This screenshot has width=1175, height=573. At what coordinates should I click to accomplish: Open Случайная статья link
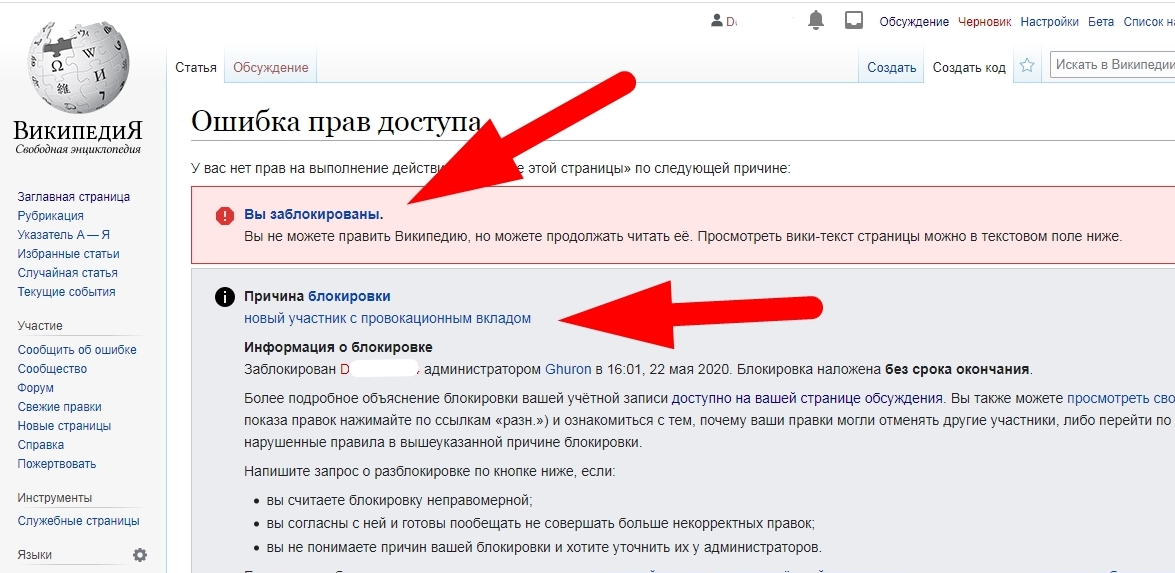(67, 273)
